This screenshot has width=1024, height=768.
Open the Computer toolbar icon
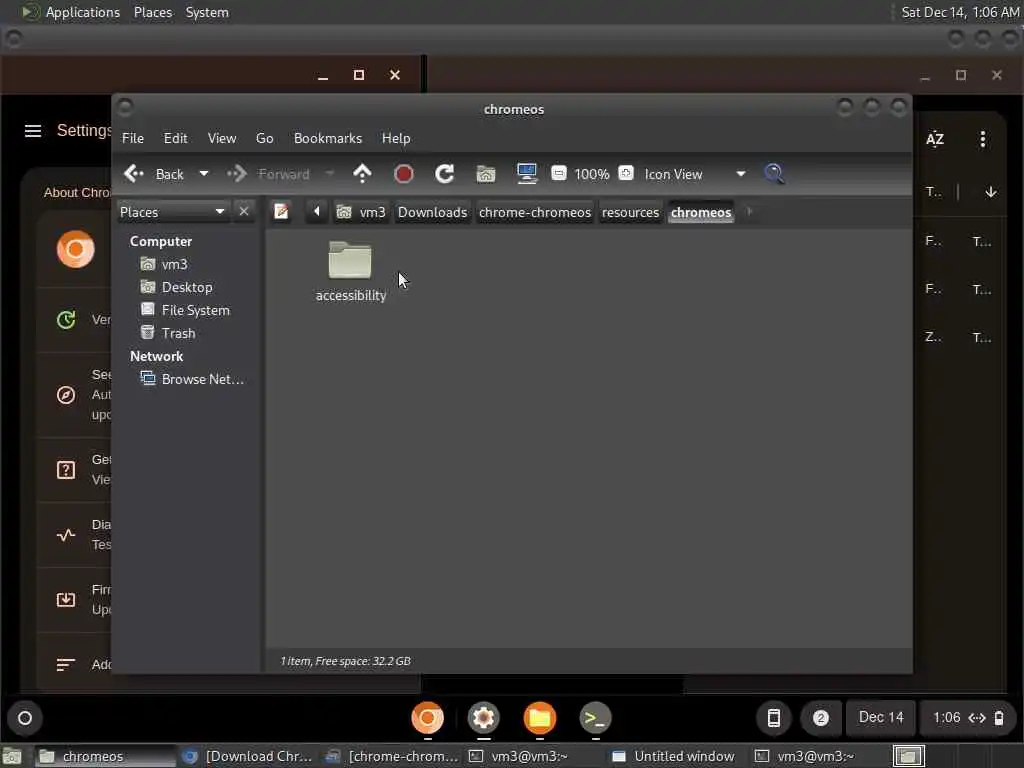tap(526, 174)
